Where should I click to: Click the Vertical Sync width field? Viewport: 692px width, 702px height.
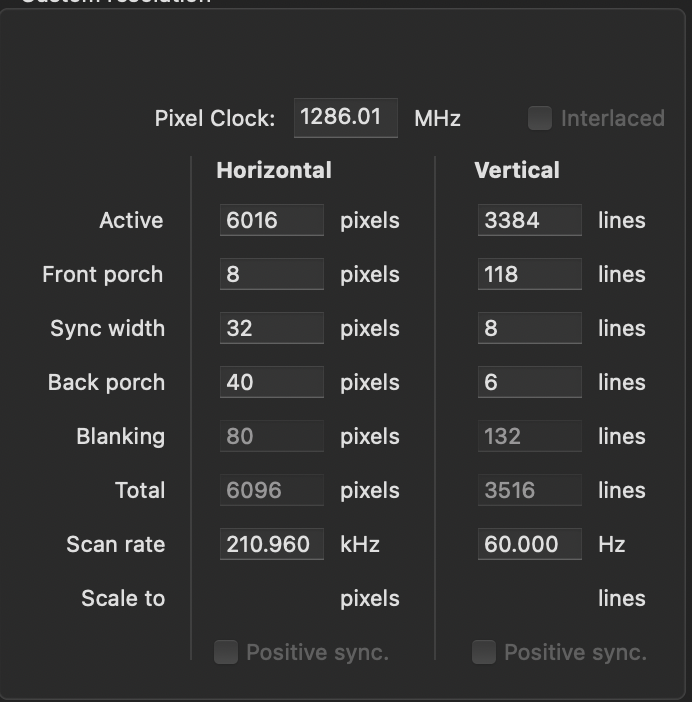point(529,328)
